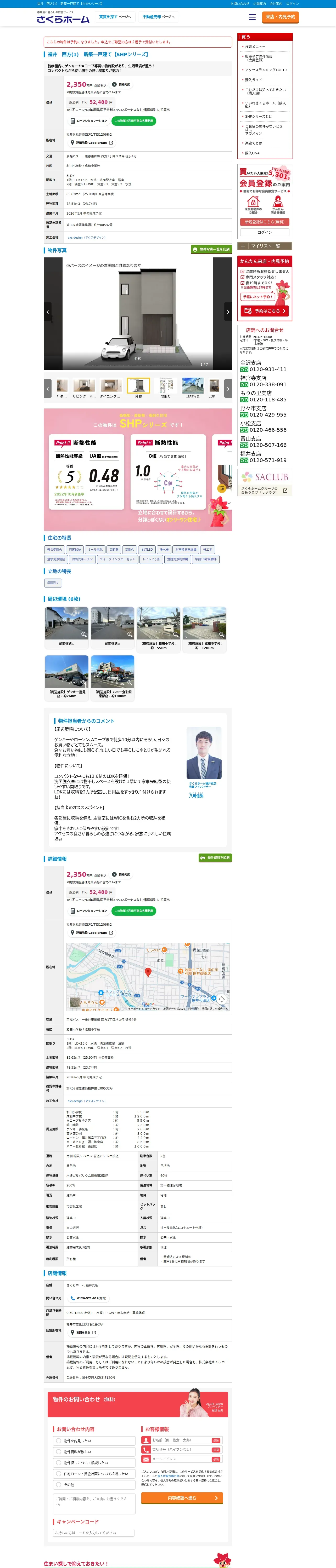Viewport: 336px width, 1568px height.
Task: Click 新規登録はこちら(無料) button
Action: coord(265,222)
